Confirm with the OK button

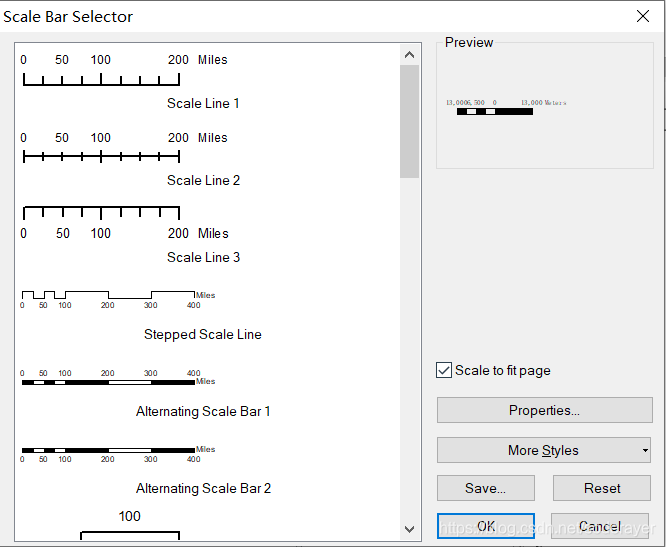tap(485, 526)
